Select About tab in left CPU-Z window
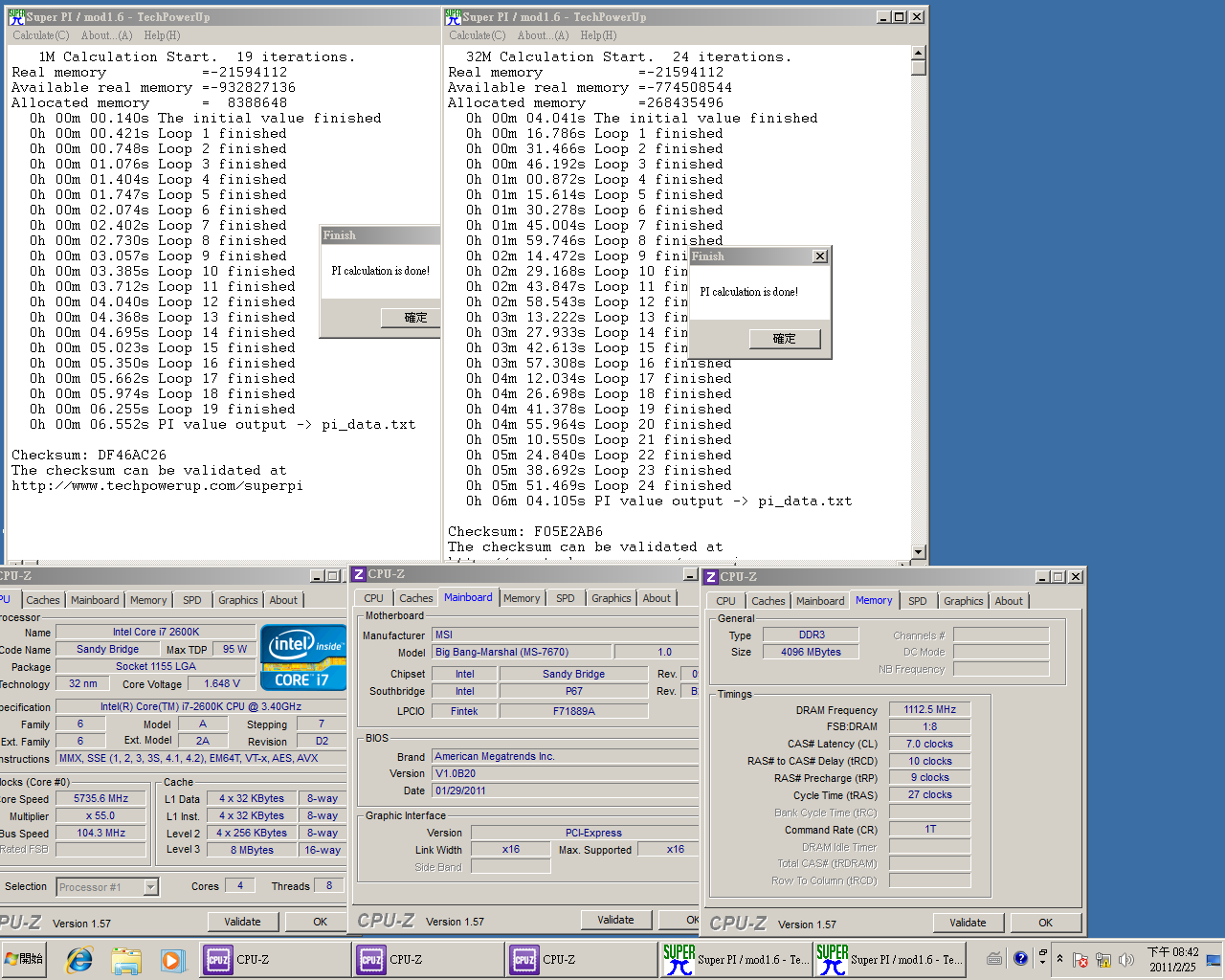Image resolution: width=1225 pixels, height=980 pixels. [x=283, y=600]
